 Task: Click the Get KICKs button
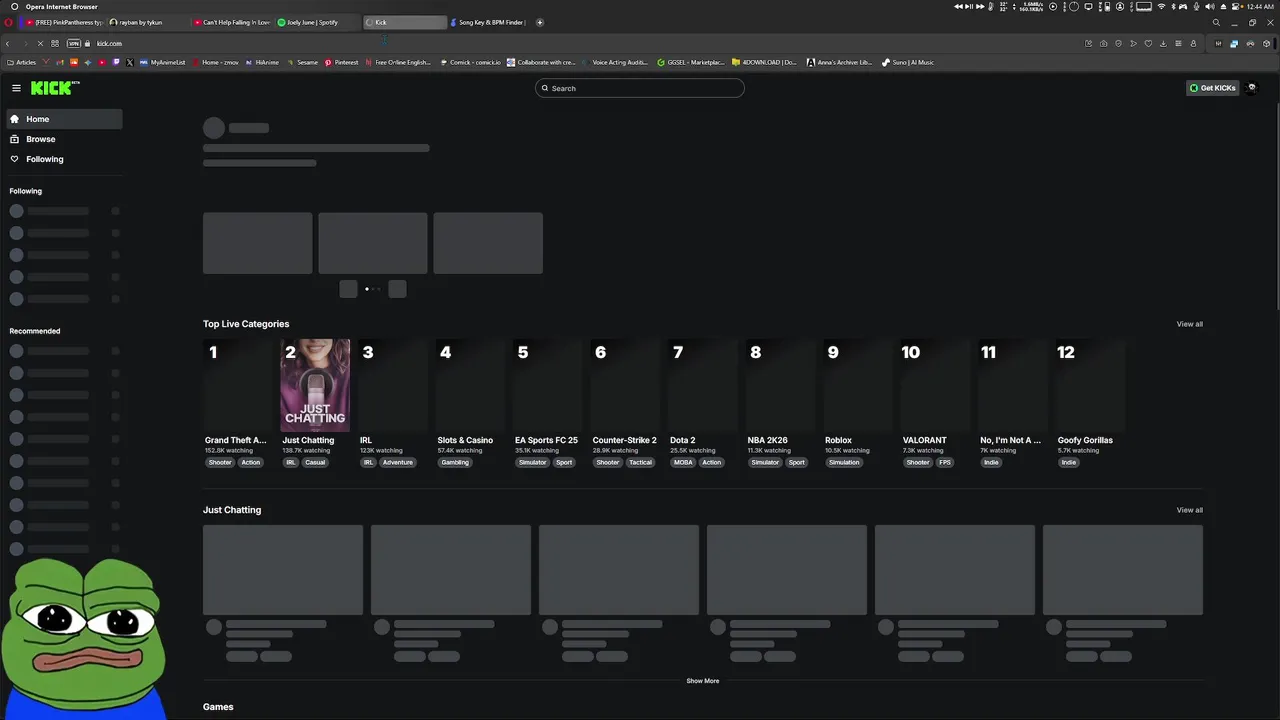[x=1212, y=88]
